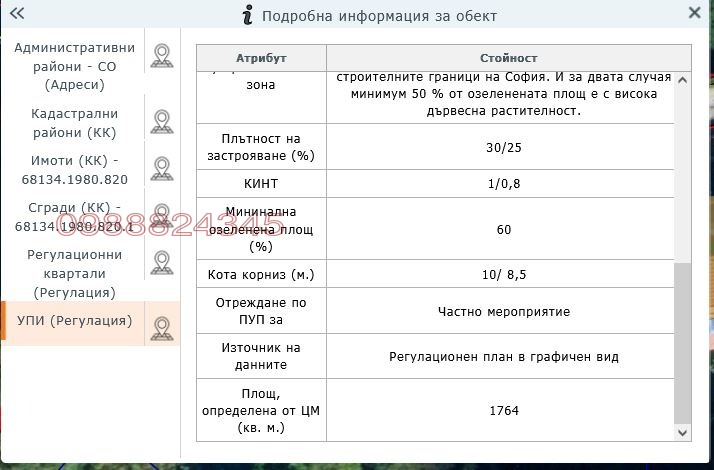Open Сгради (КК) - 68134.1980.820.1 tab

(75, 217)
